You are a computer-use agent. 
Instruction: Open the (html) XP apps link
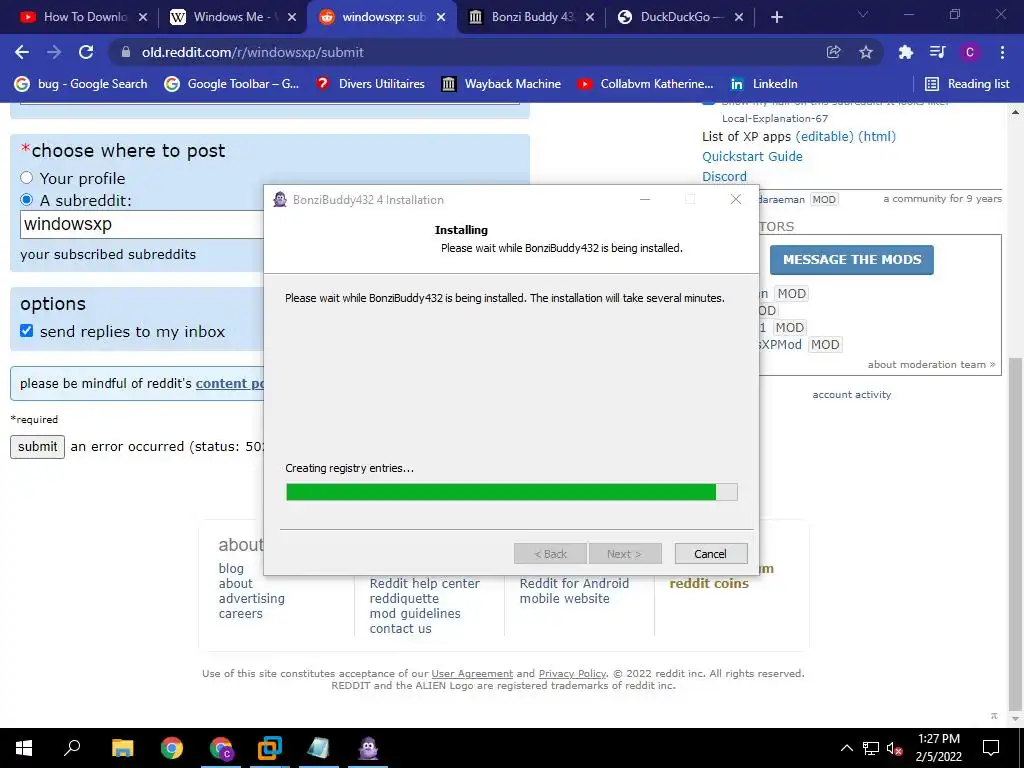point(877,136)
